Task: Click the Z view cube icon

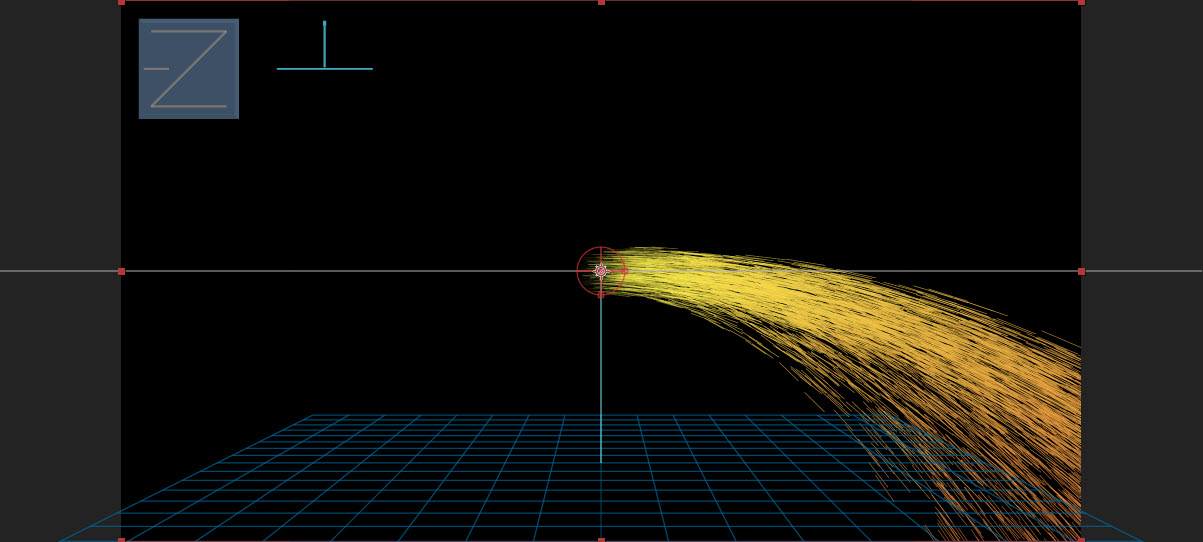Action: [189, 69]
